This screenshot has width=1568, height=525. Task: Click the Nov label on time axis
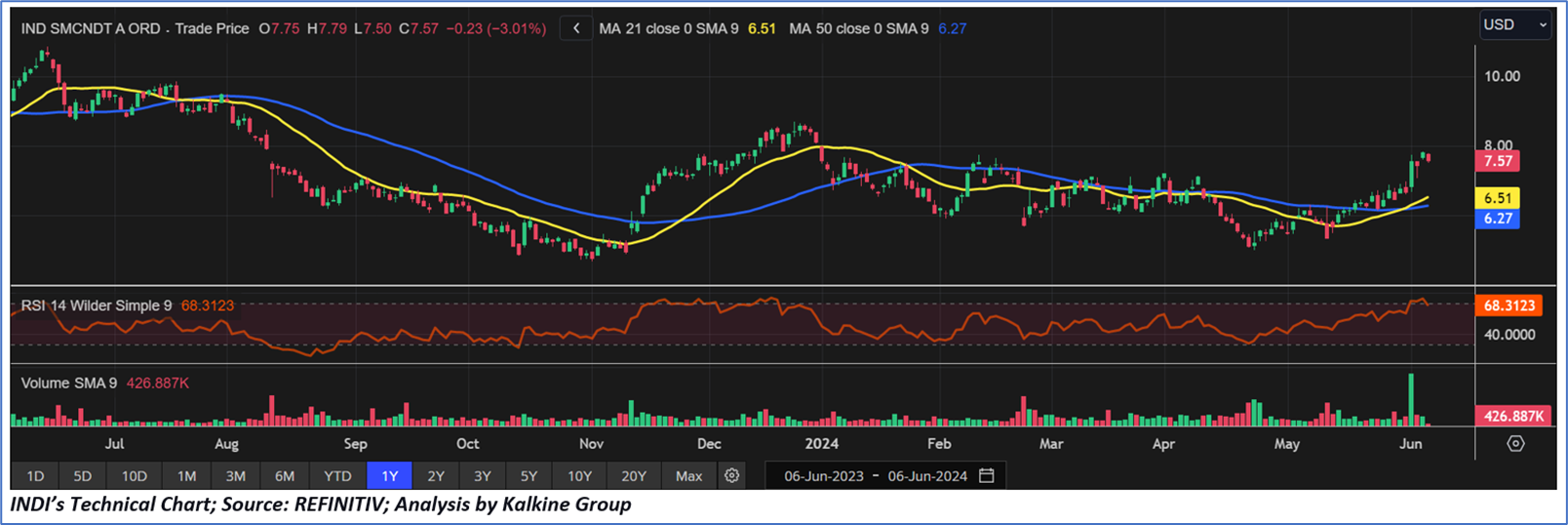[x=591, y=443]
